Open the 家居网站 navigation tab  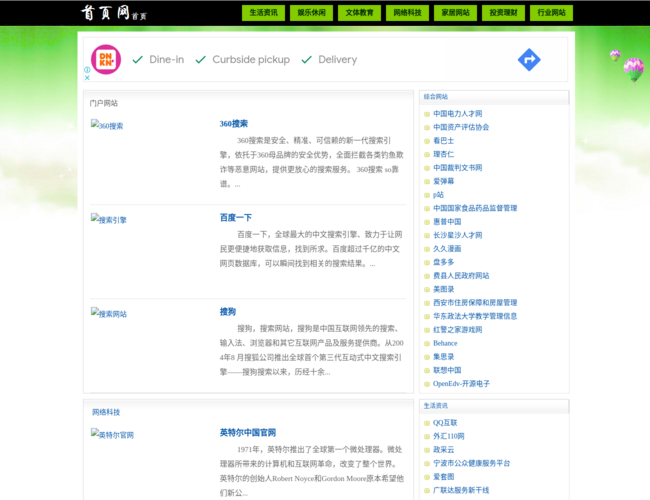point(456,12)
